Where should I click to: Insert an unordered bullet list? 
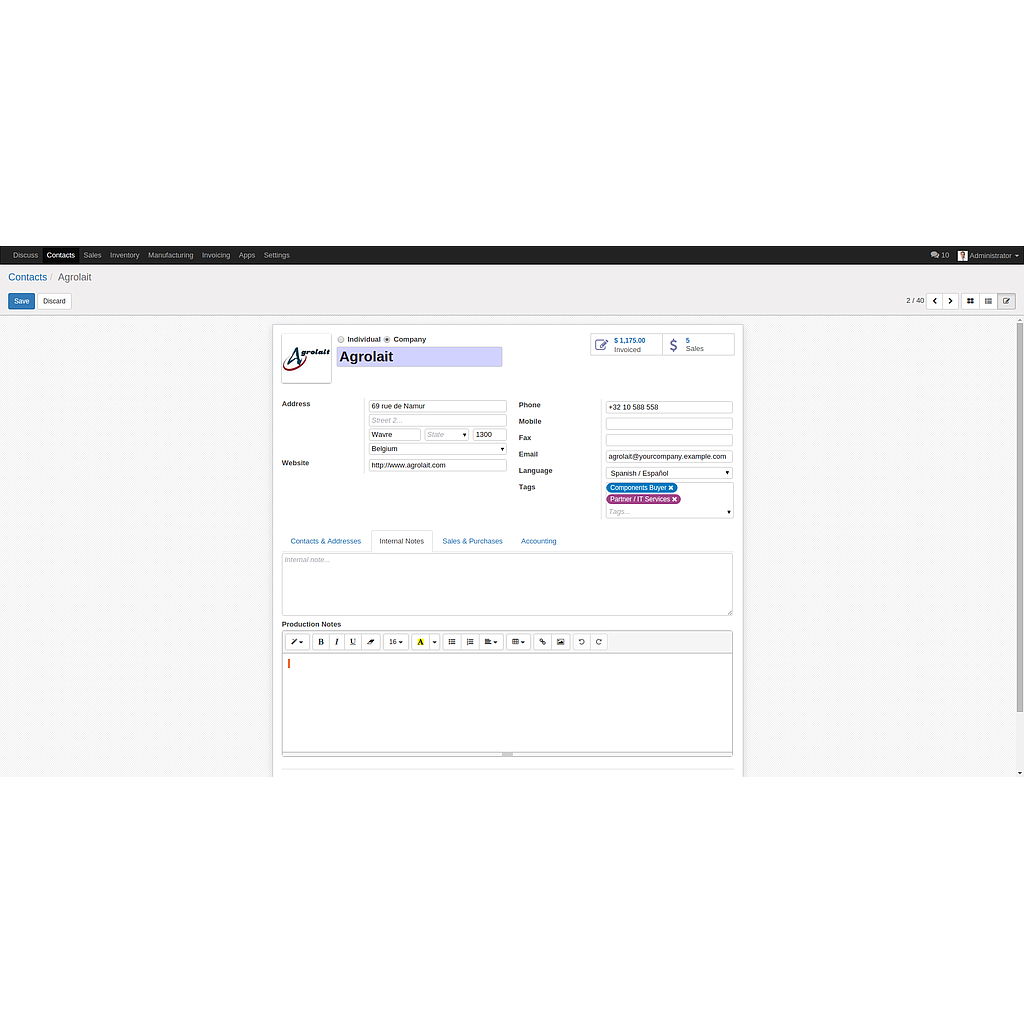[x=452, y=641]
